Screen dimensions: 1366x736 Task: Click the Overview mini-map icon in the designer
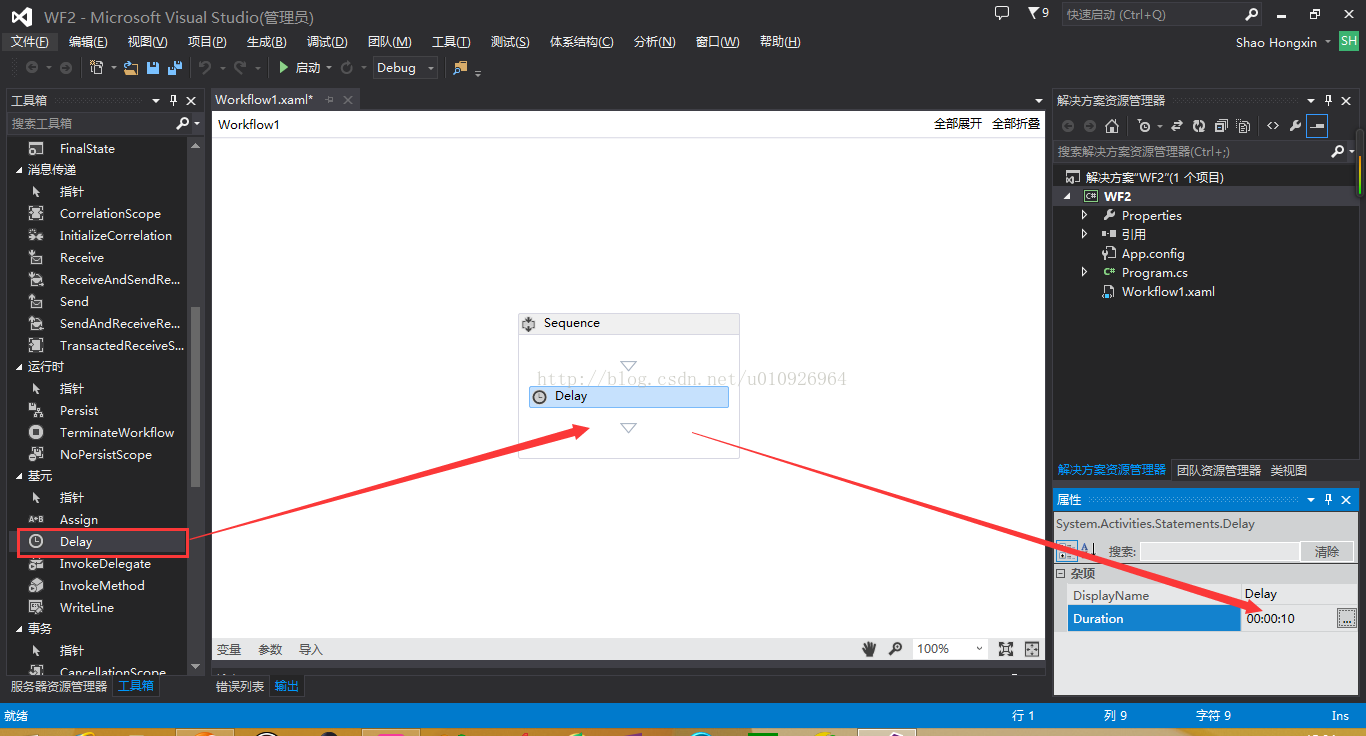point(1032,649)
